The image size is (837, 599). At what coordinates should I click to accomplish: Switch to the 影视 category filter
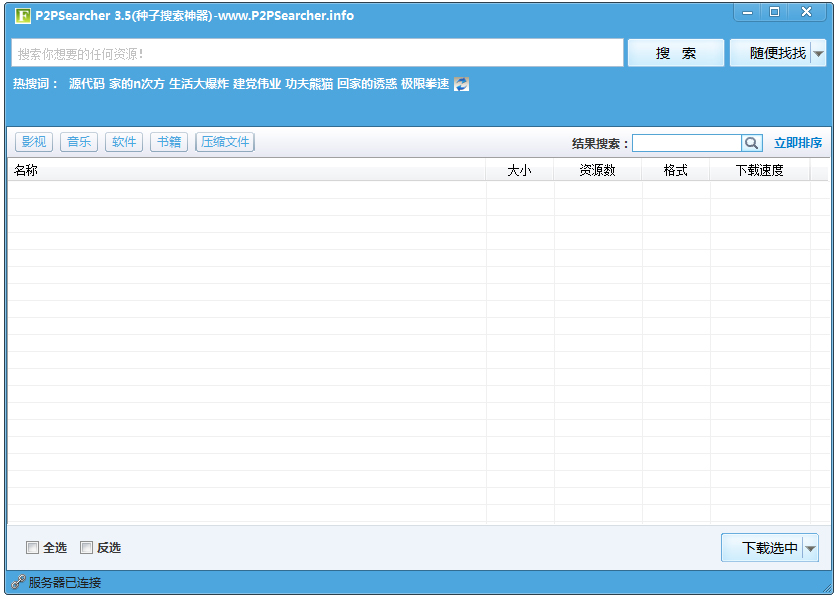point(33,141)
